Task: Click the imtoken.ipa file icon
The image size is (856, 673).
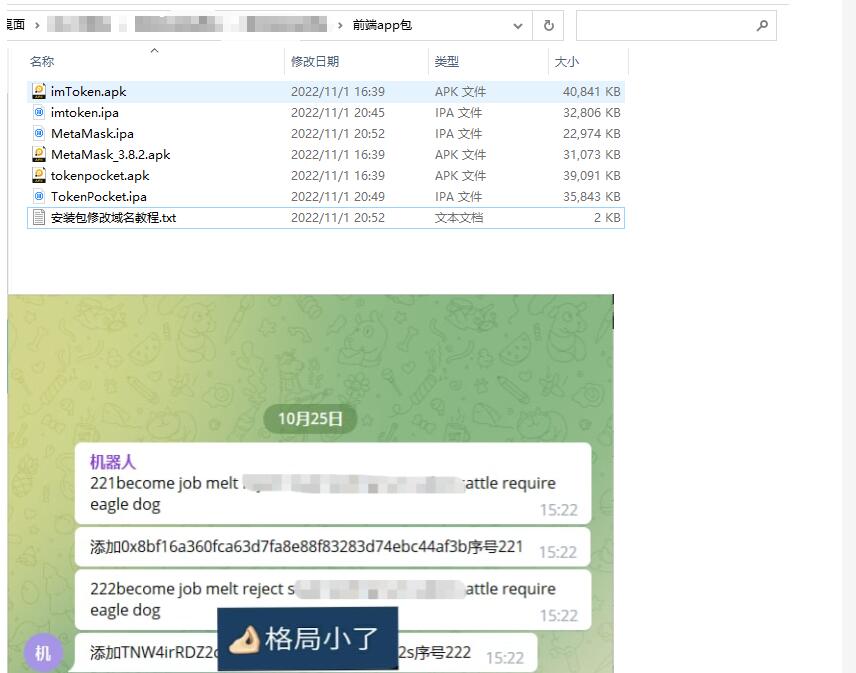Action: click(x=40, y=112)
